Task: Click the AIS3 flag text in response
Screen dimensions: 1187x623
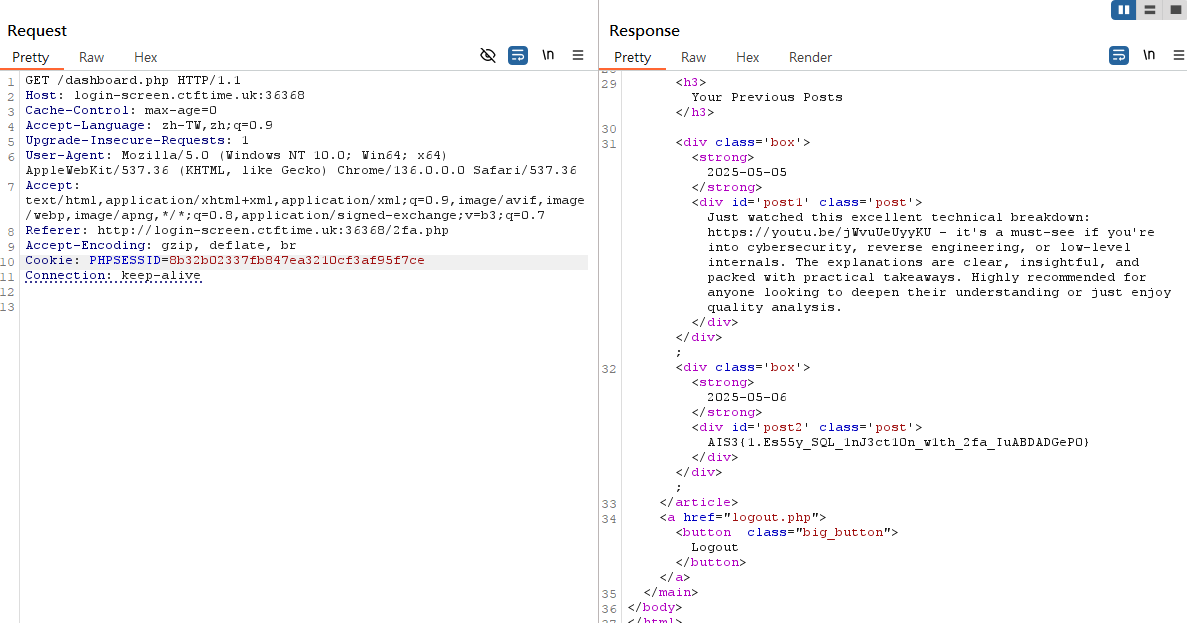Action: (x=898, y=442)
